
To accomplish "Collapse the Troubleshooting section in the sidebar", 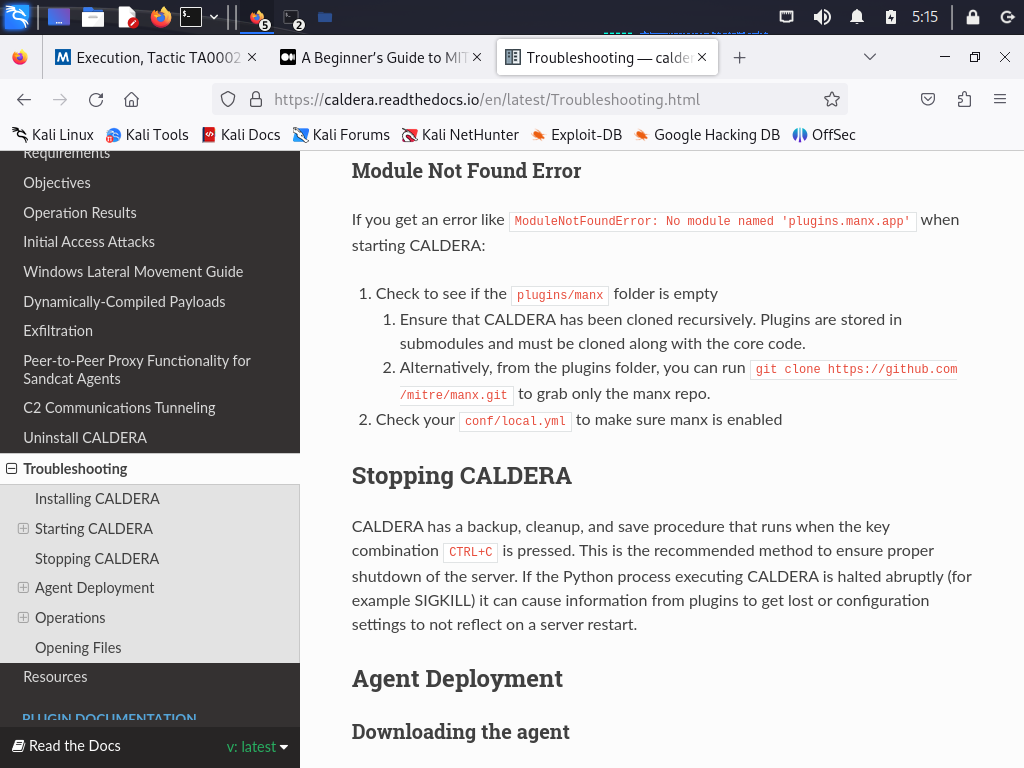I will point(10,468).
